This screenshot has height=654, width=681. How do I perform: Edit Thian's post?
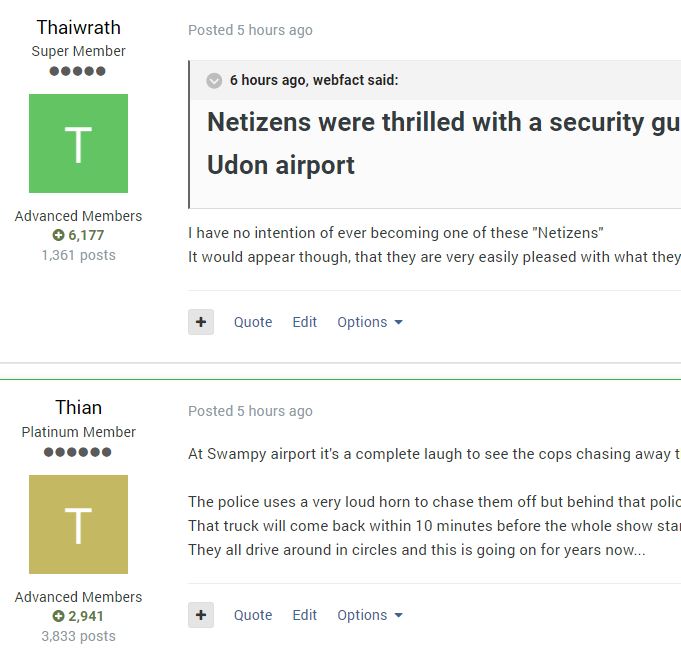click(304, 615)
